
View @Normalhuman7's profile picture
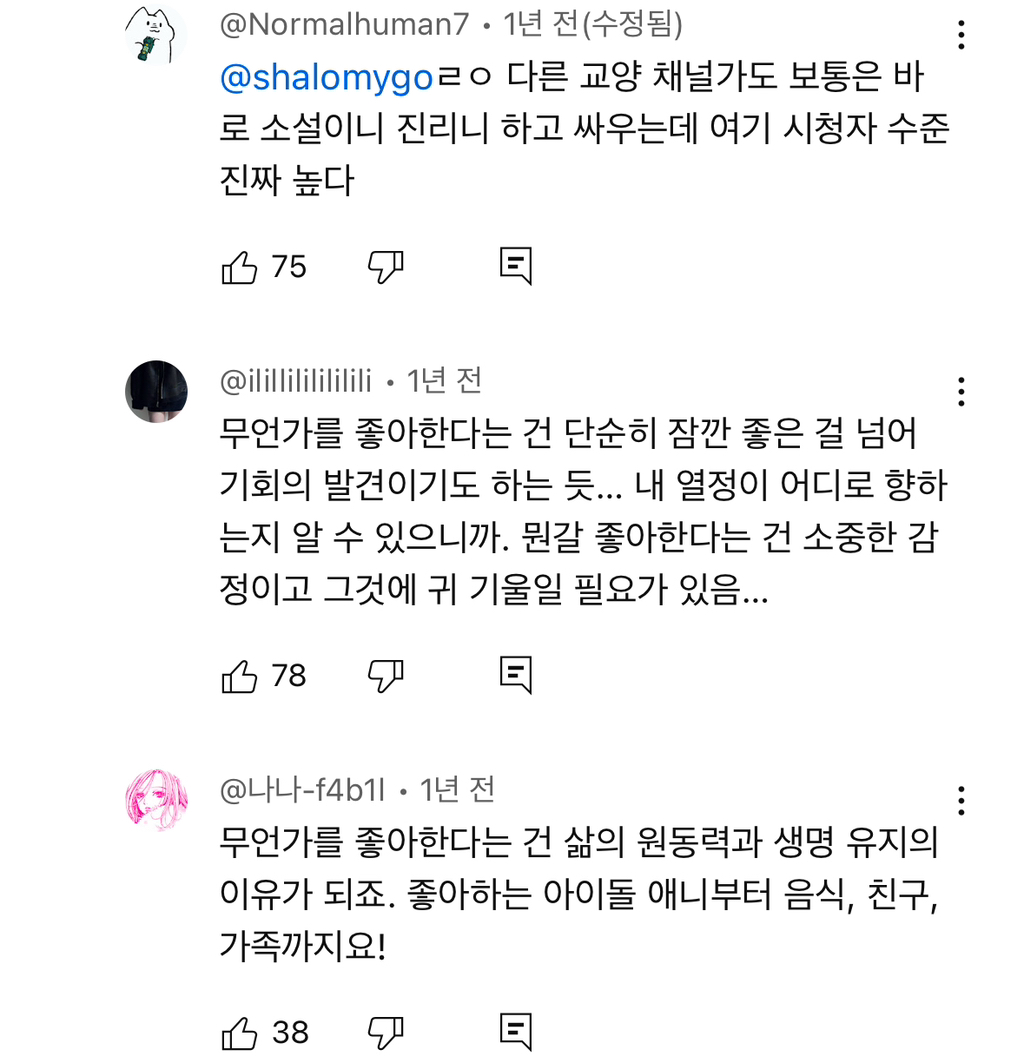coord(156,31)
